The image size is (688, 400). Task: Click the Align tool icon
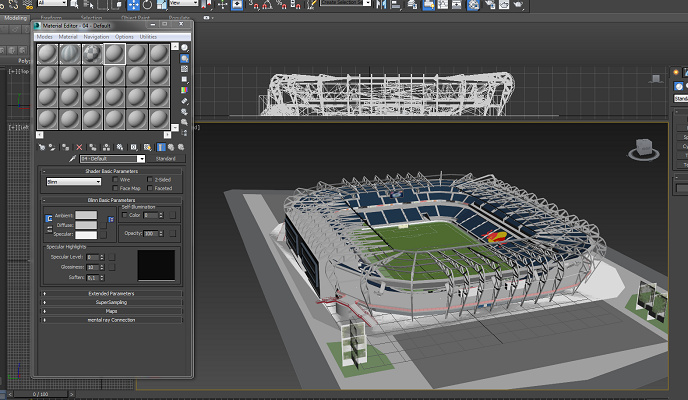point(396,5)
